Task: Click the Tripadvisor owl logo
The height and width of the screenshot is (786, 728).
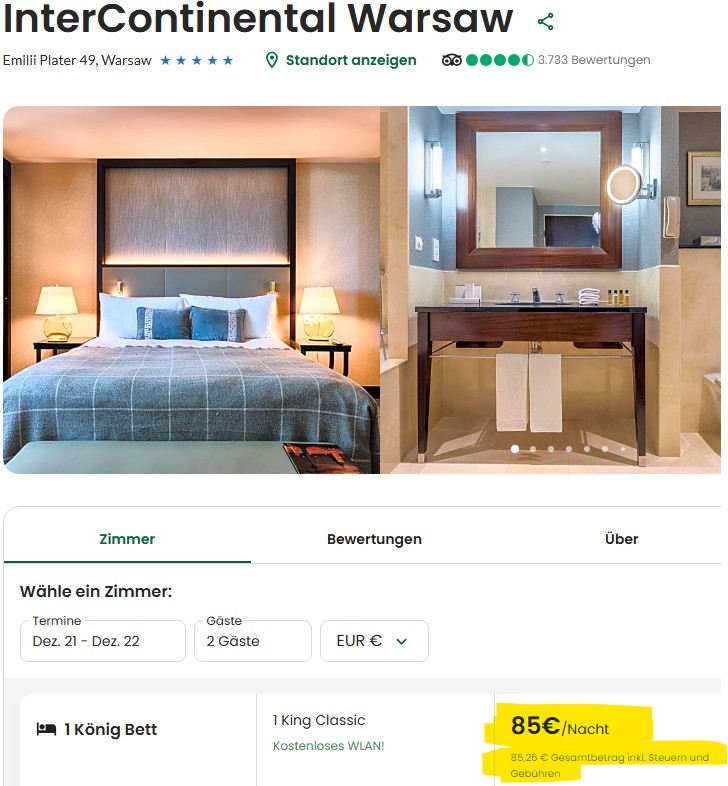Action: (452, 60)
